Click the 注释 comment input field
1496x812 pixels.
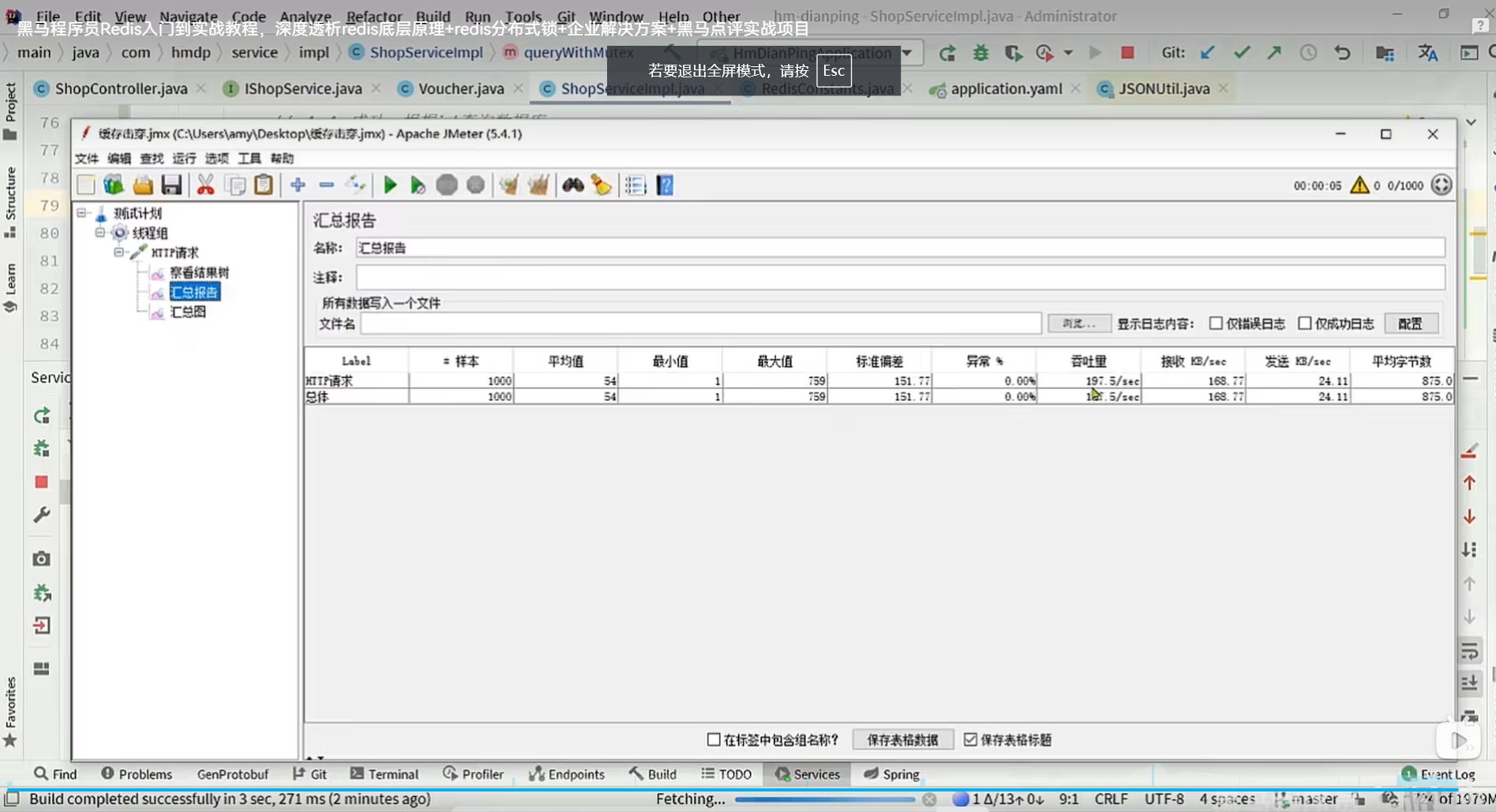click(x=900, y=277)
